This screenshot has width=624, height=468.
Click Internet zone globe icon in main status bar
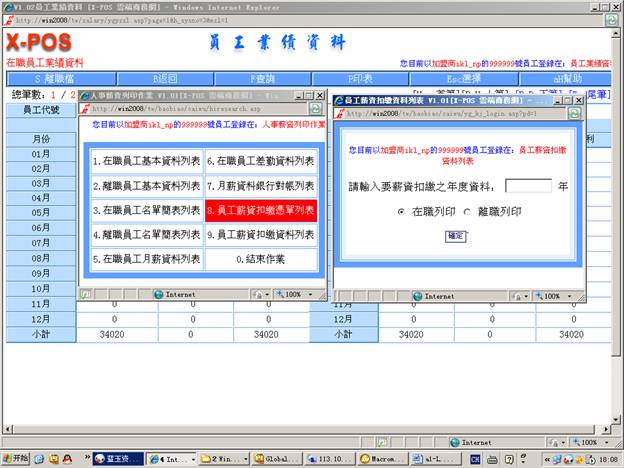click(455, 442)
